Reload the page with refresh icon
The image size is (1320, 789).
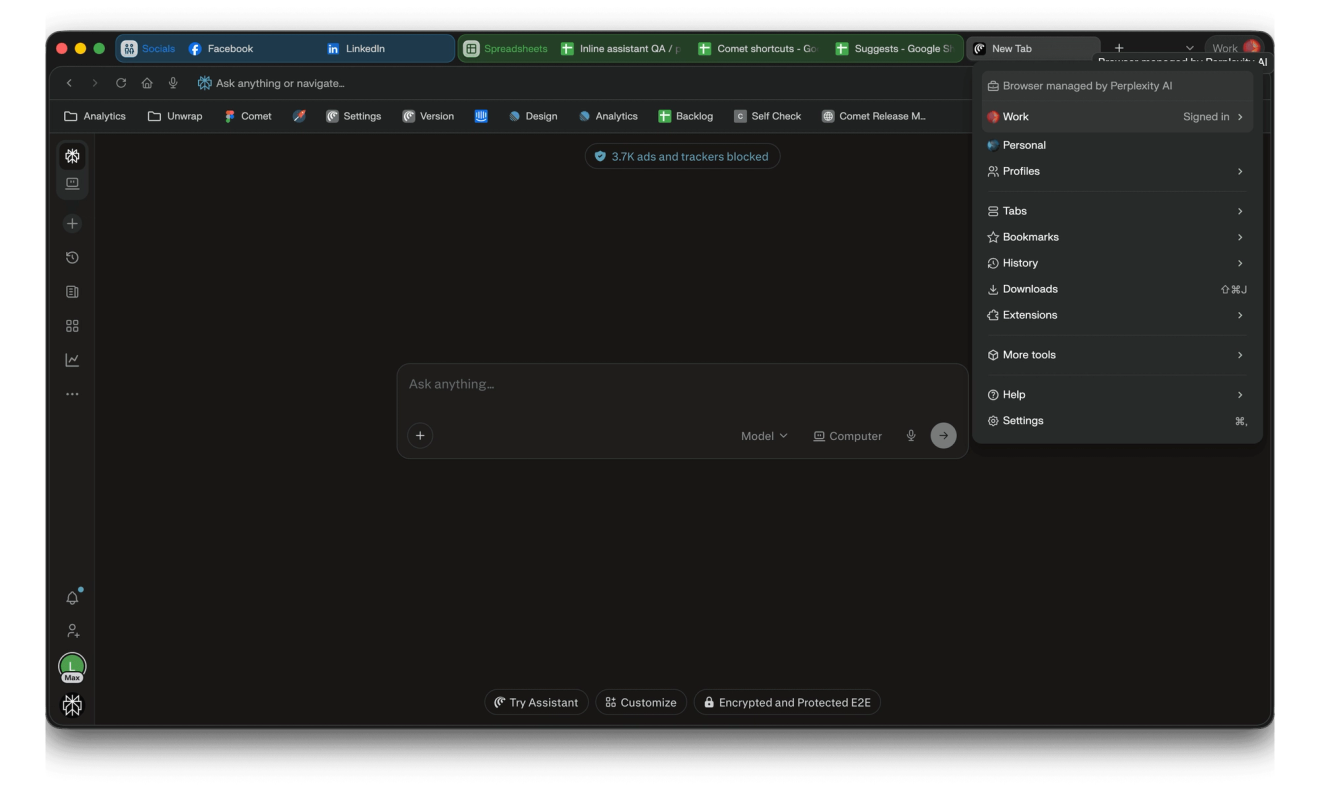coord(121,83)
